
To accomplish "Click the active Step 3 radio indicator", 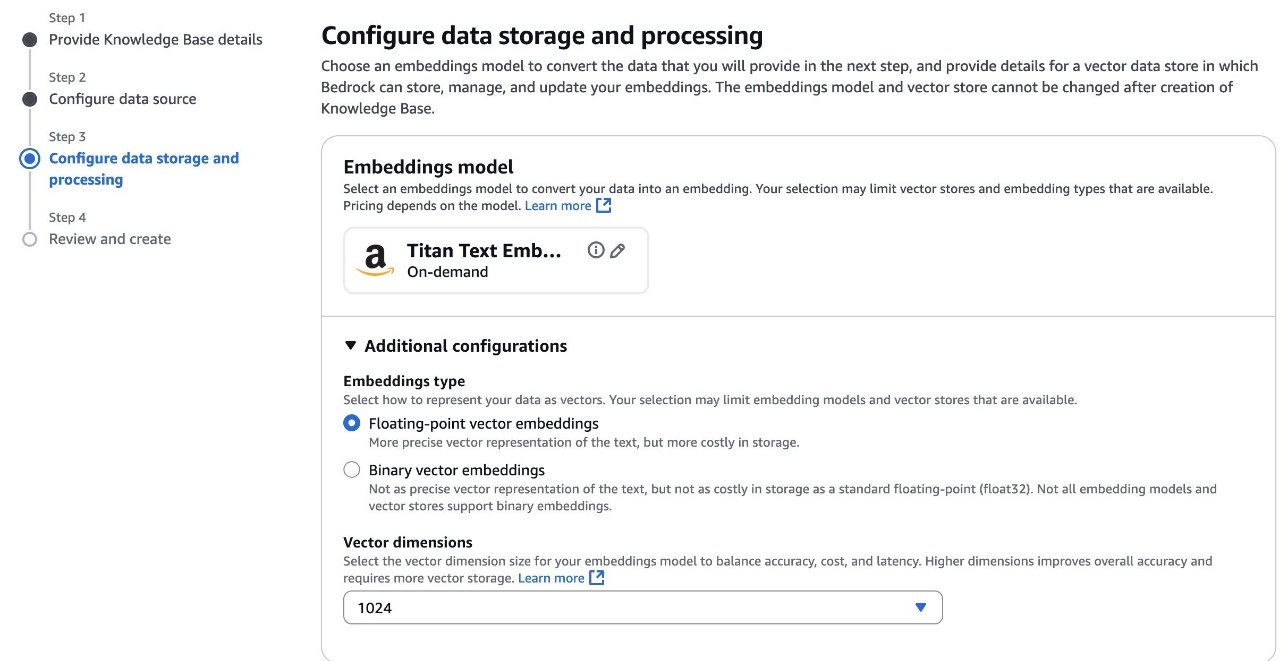I will [x=29, y=158].
